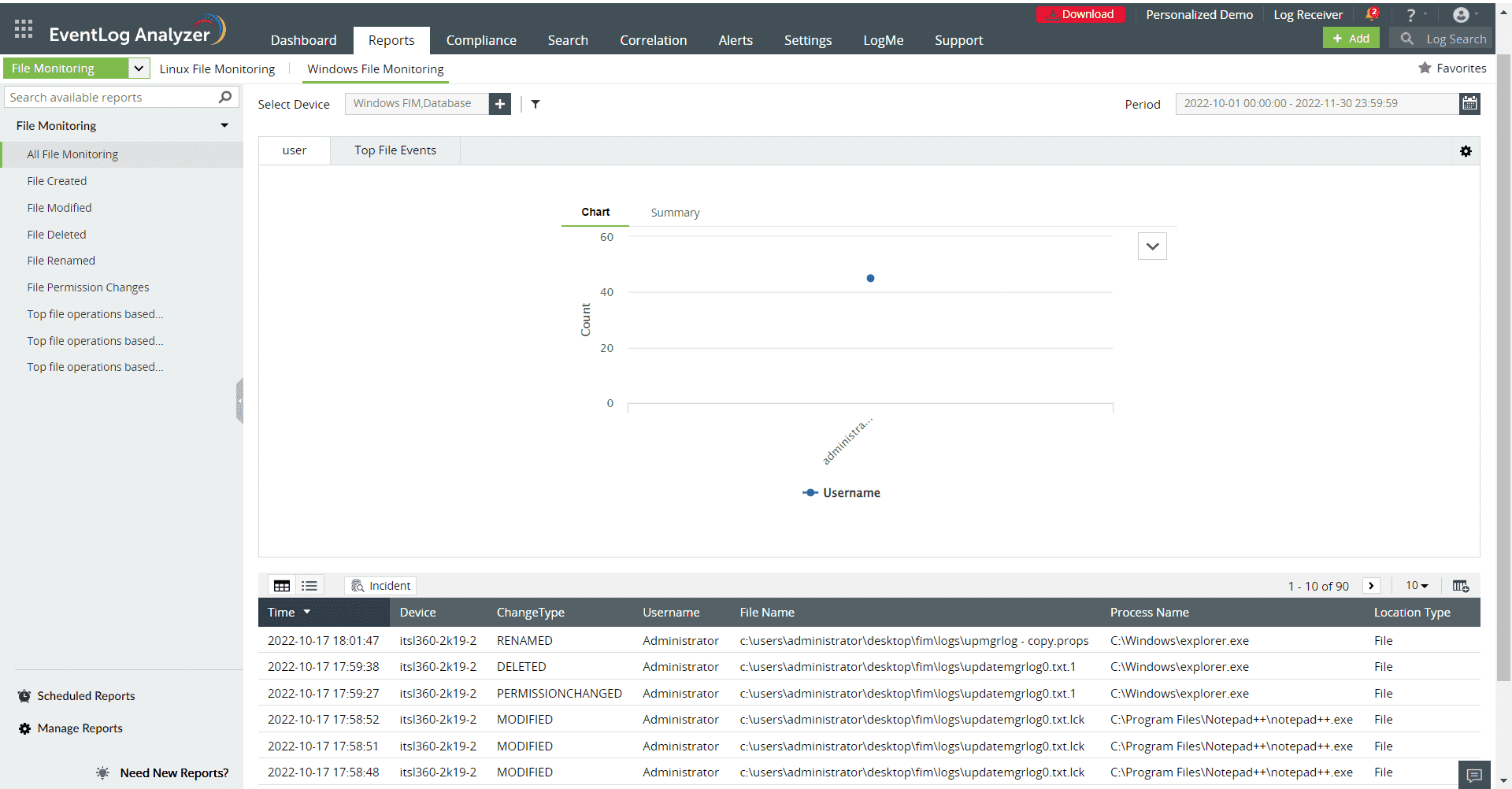Click the search magnifier in report search
The image size is (1512, 789).
(224, 97)
